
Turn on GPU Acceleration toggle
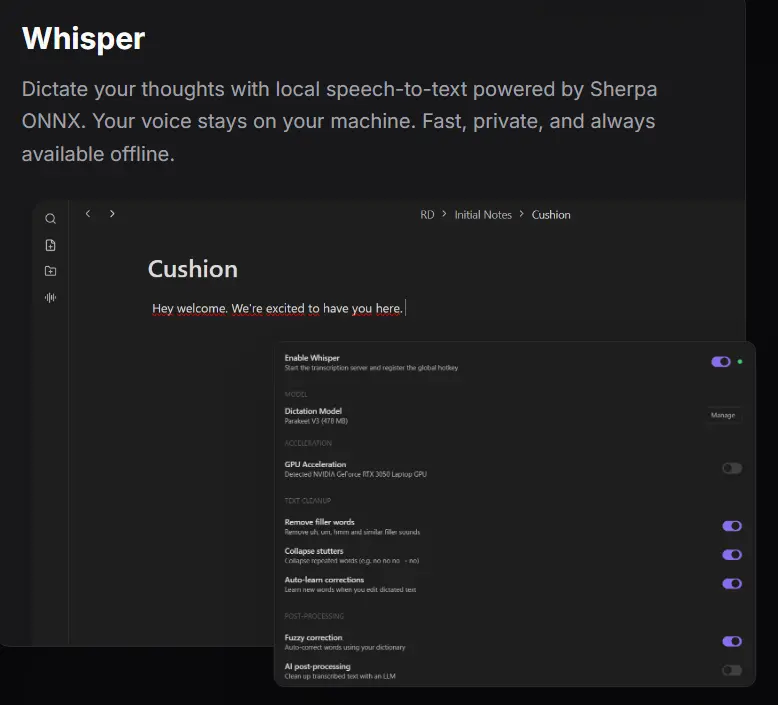tap(732, 468)
